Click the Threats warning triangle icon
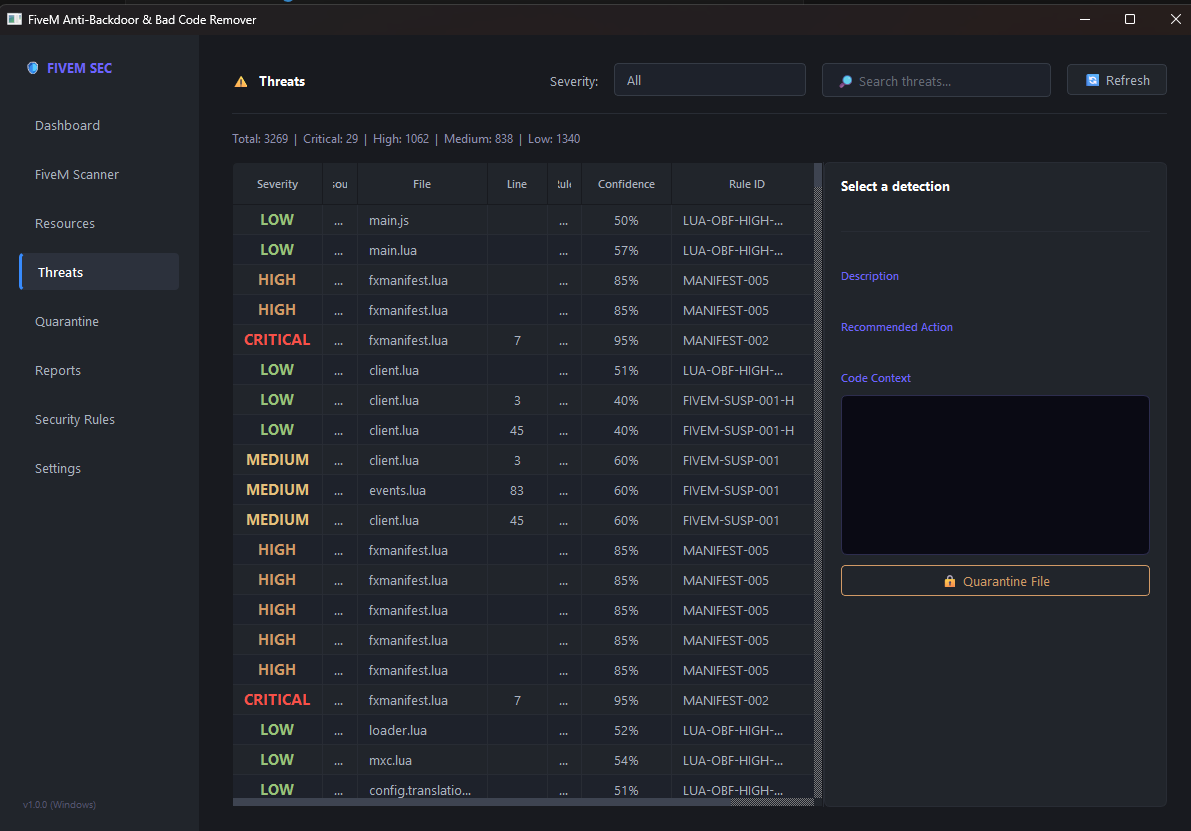This screenshot has width=1191, height=831. pyautogui.click(x=241, y=81)
